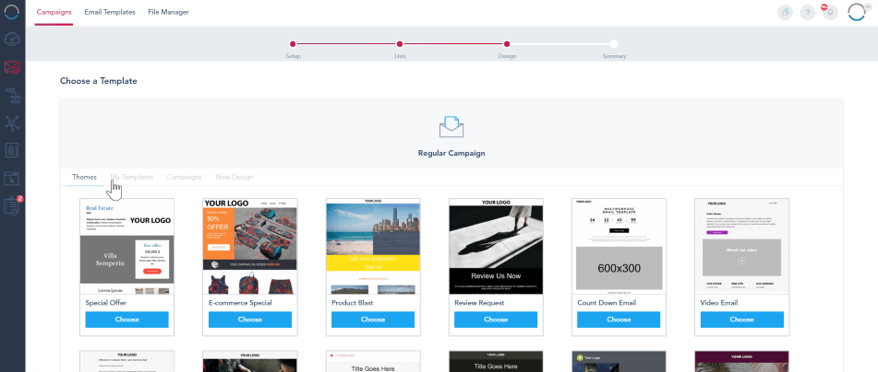Open the landing page sidebar icon

[12, 179]
